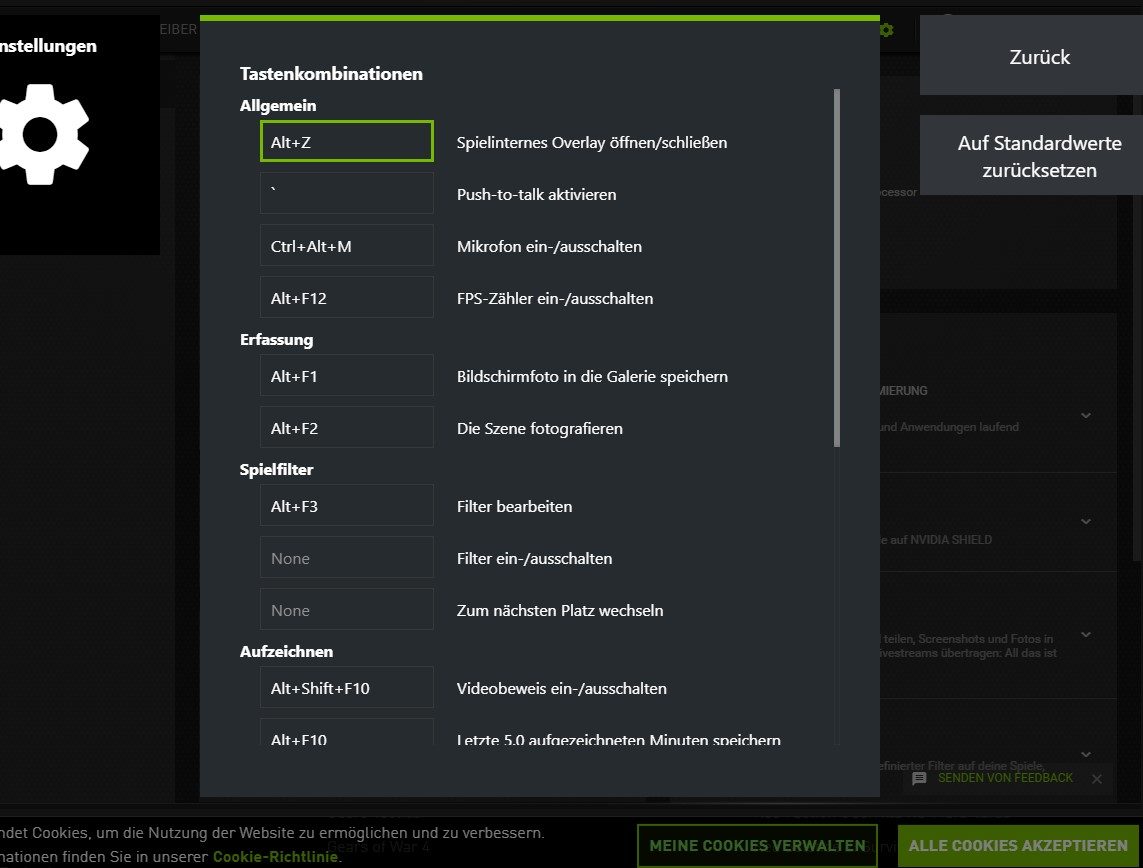This screenshot has width=1143, height=868.
Task: Set shortcut for Zum nächsten Platz wechseln
Action: click(x=347, y=609)
